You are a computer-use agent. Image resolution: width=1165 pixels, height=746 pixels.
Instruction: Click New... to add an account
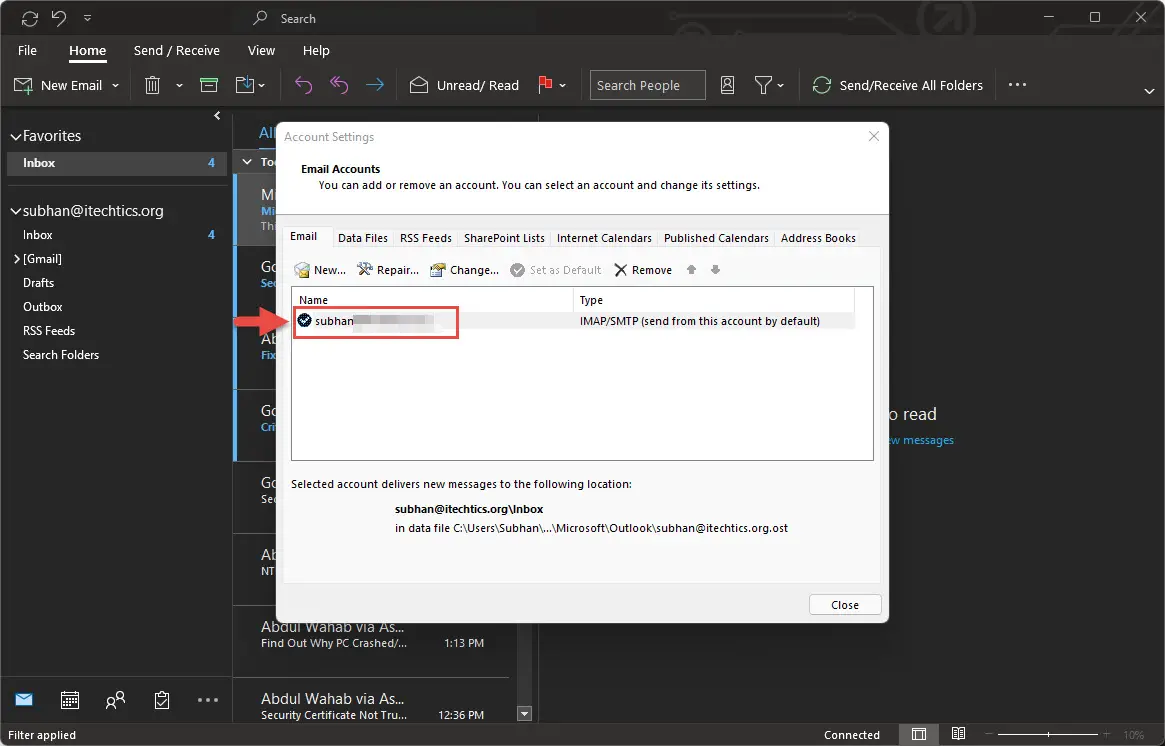point(320,270)
